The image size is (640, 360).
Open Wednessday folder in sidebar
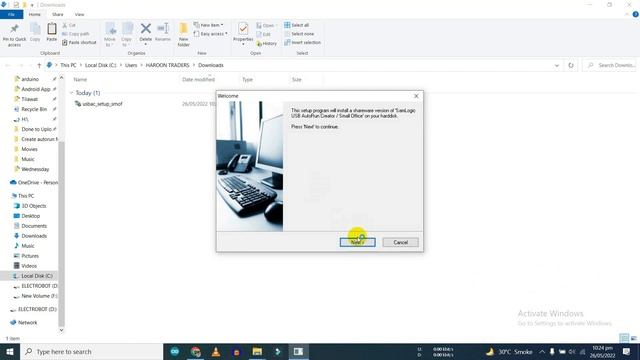pyautogui.click(x=35, y=169)
